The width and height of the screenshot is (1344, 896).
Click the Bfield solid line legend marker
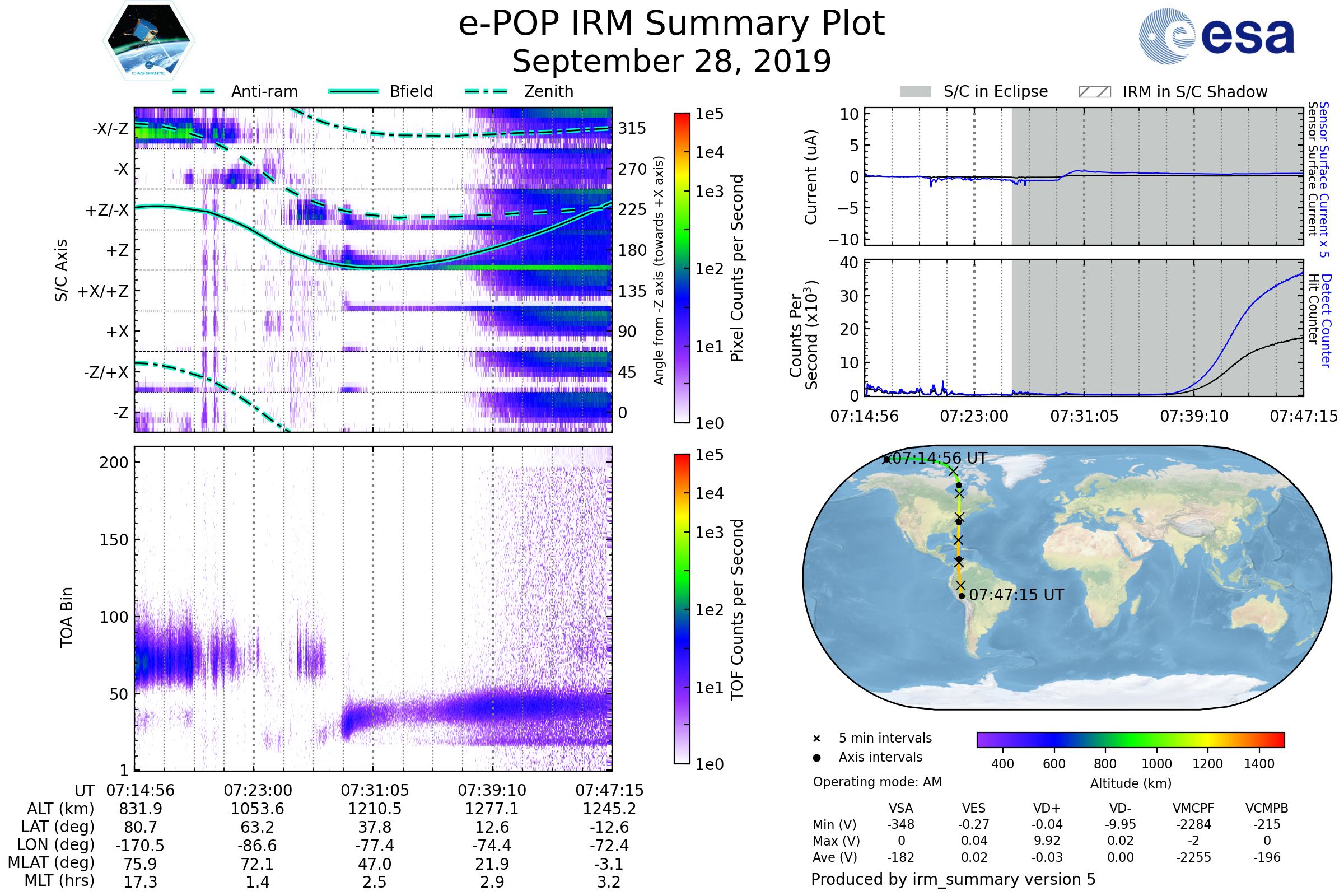coord(353,91)
